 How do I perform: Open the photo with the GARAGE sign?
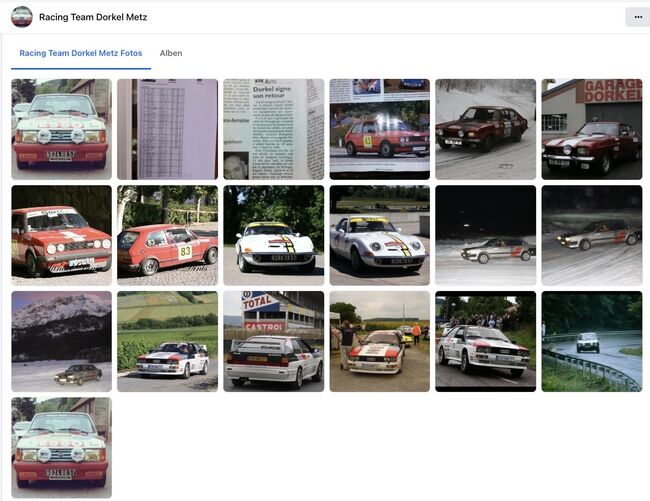[x=591, y=129]
